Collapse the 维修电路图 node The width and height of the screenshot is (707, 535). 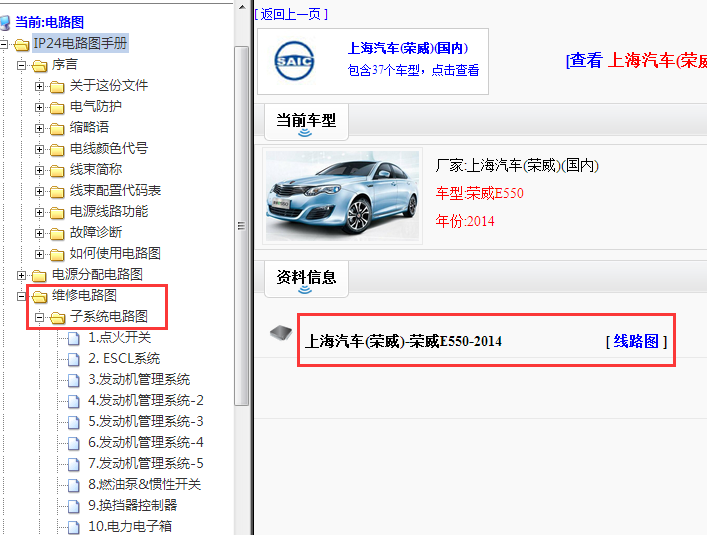click(x=21, y=296)
